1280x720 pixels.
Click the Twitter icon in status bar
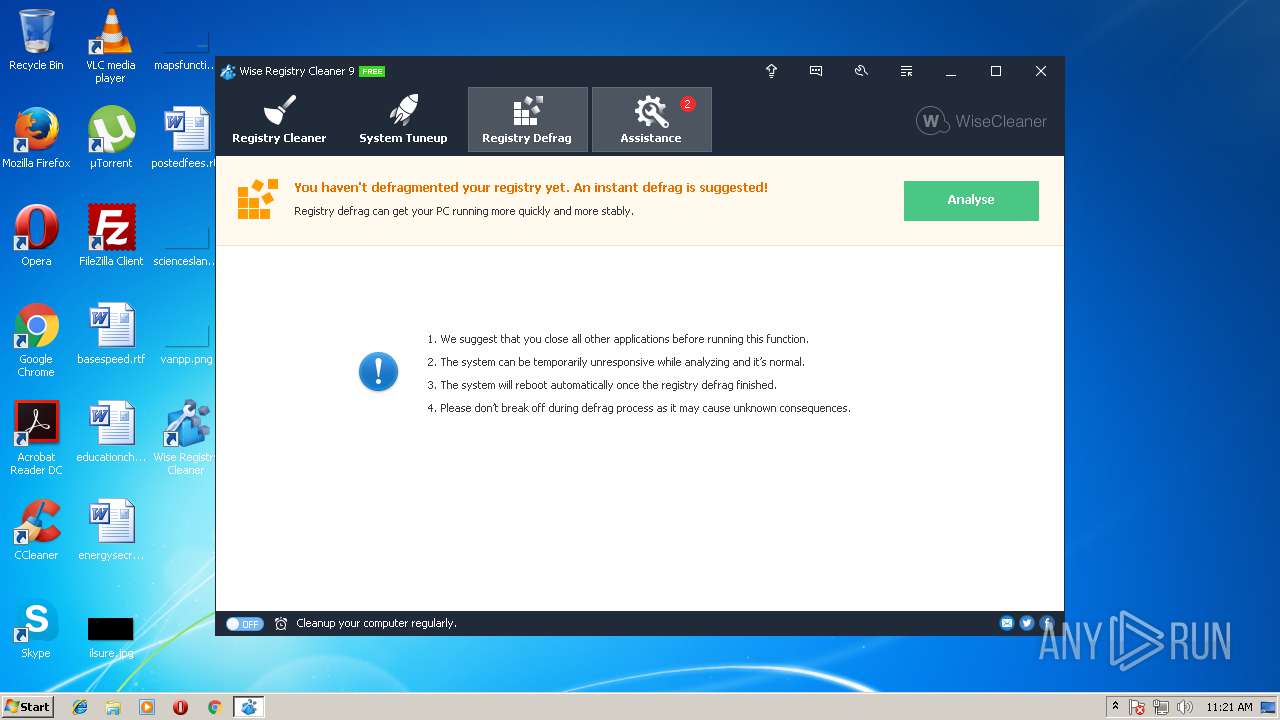click(1027, 623)
